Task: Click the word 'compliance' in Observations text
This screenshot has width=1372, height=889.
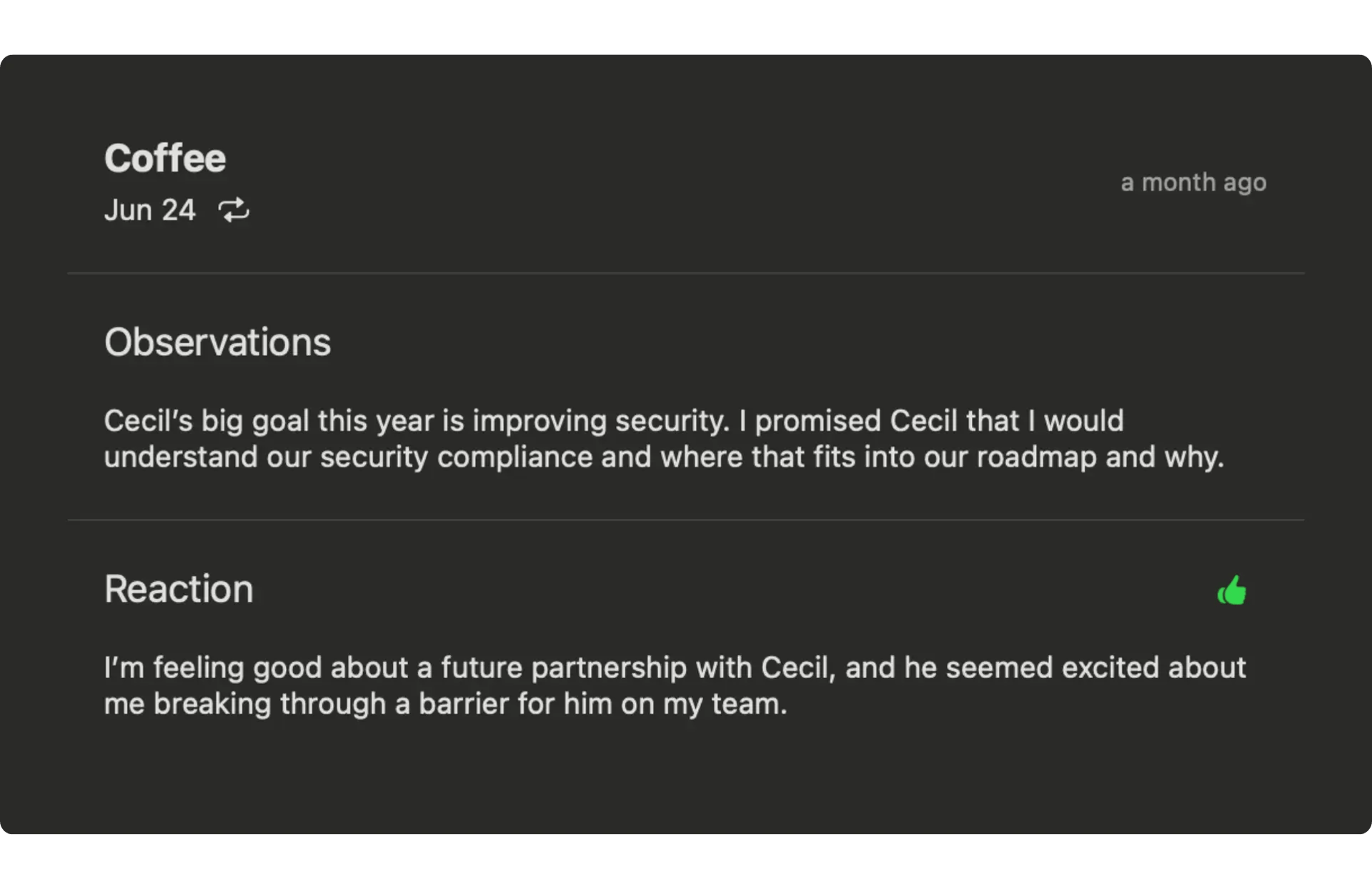Action: pyautogui.click(x=514, y=458)
